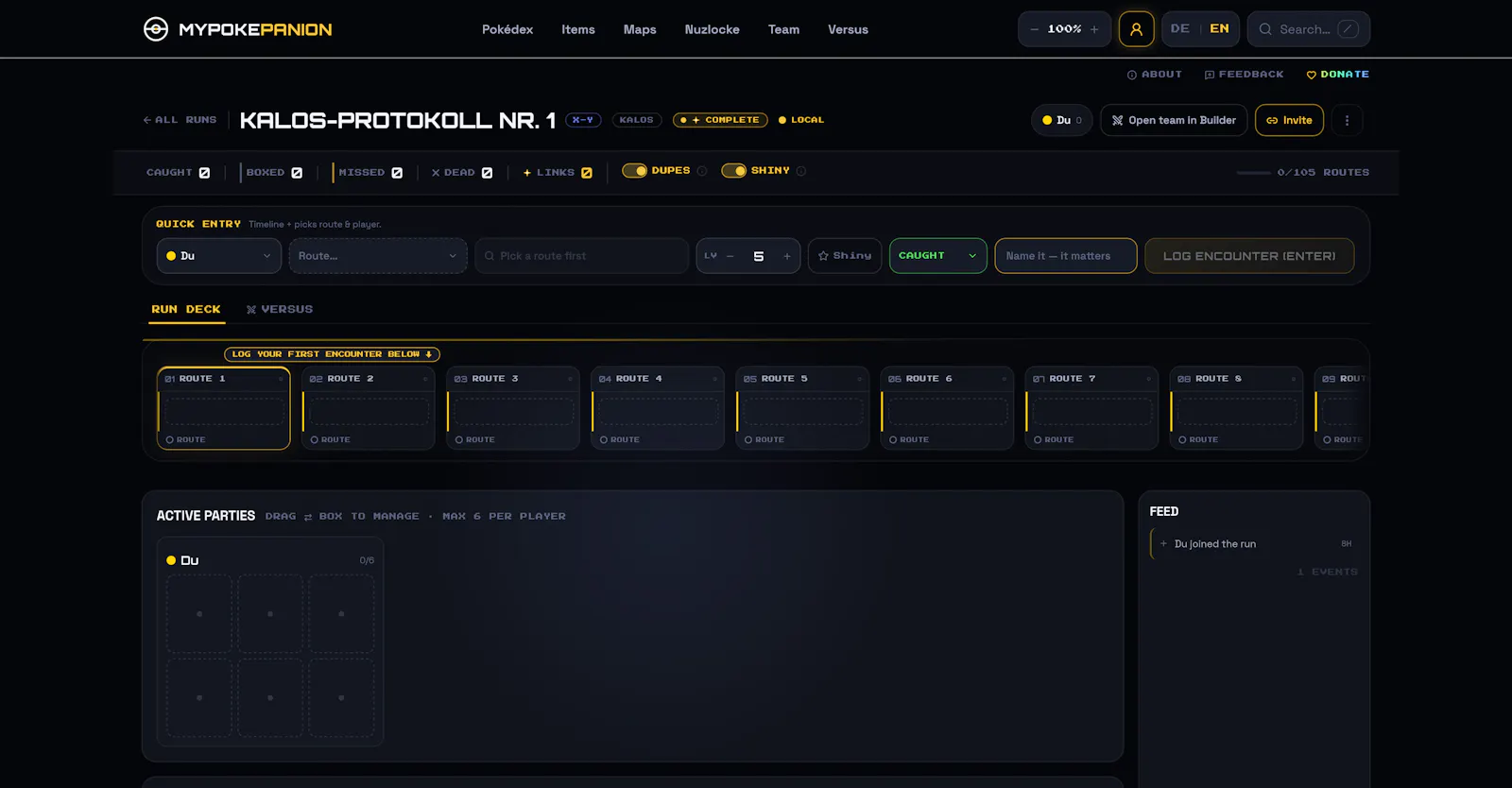Screen dimensions: 1512x788
Task: Click the info icon next to Shiny
Action: (801, 171)
